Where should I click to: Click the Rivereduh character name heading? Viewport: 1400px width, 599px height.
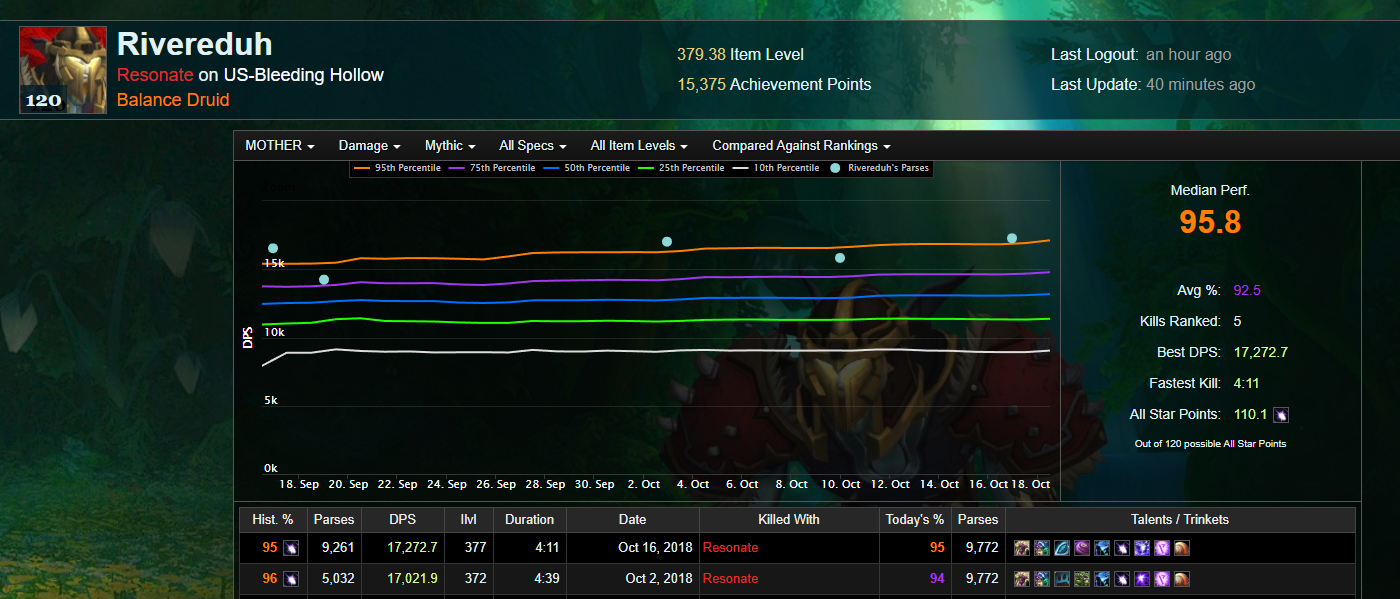195,44
